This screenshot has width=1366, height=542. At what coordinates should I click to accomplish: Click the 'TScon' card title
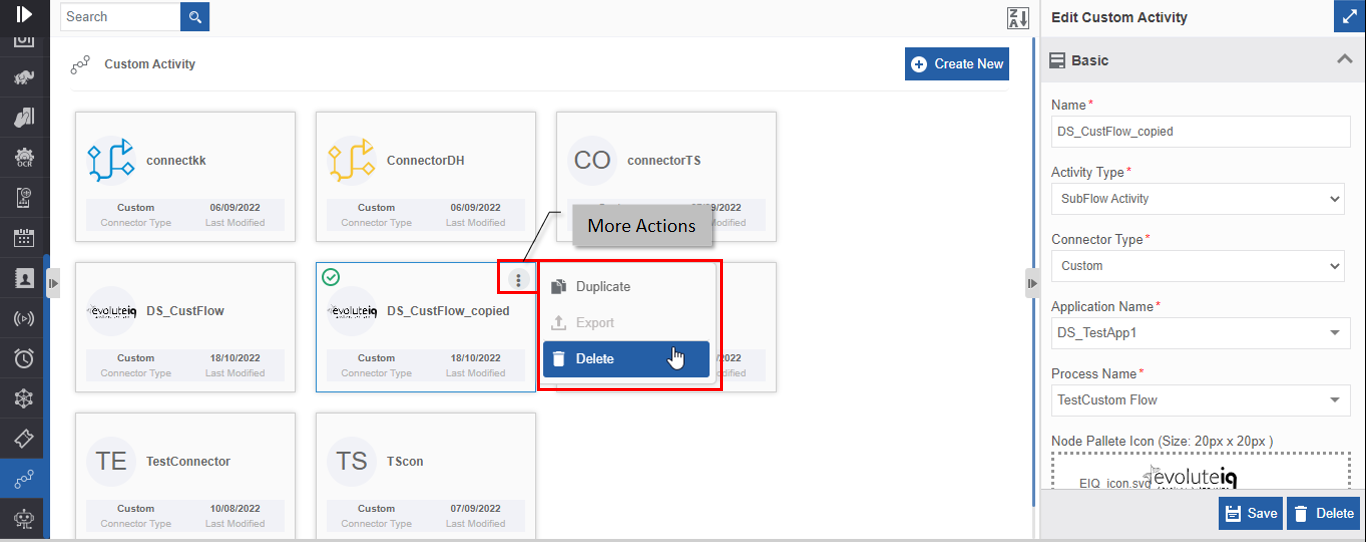tap(405, 461)
